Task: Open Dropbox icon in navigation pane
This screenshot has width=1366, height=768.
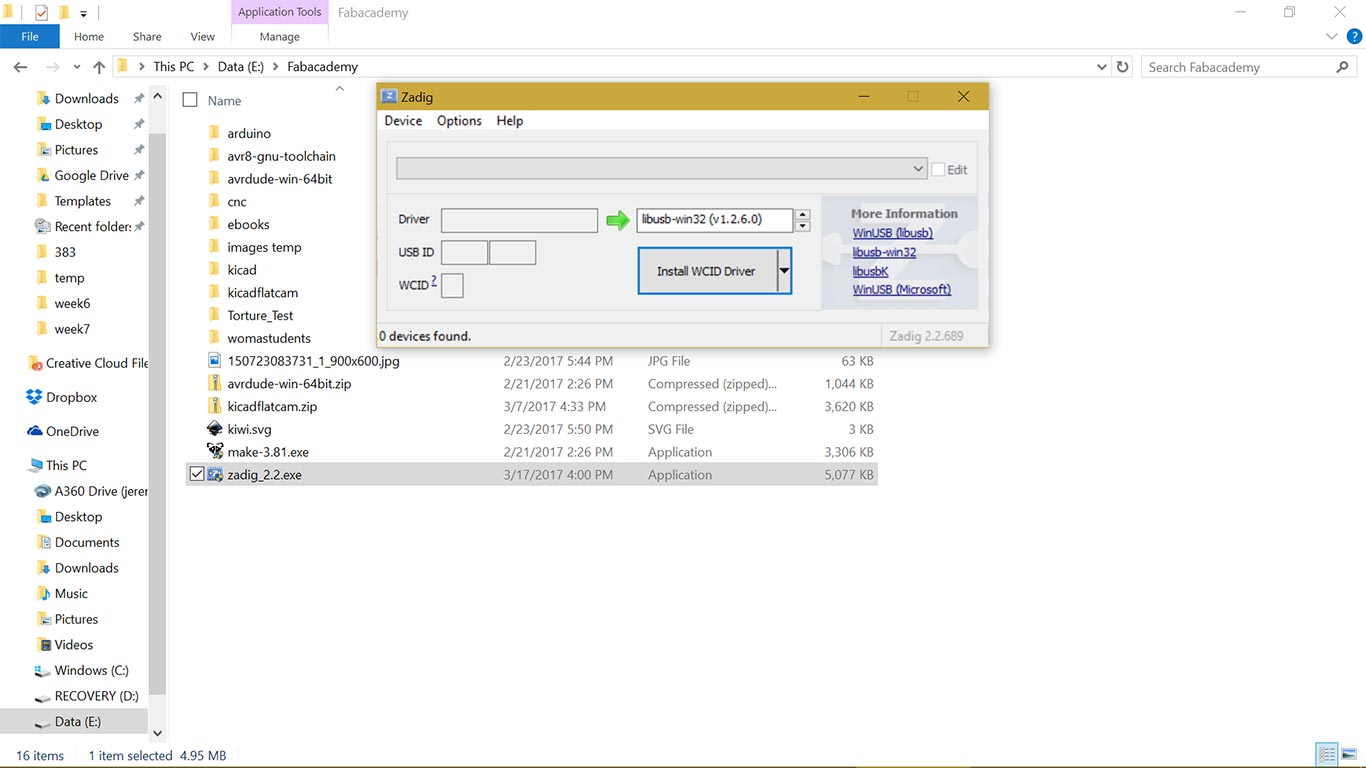Action: click(x=34, y=397)
